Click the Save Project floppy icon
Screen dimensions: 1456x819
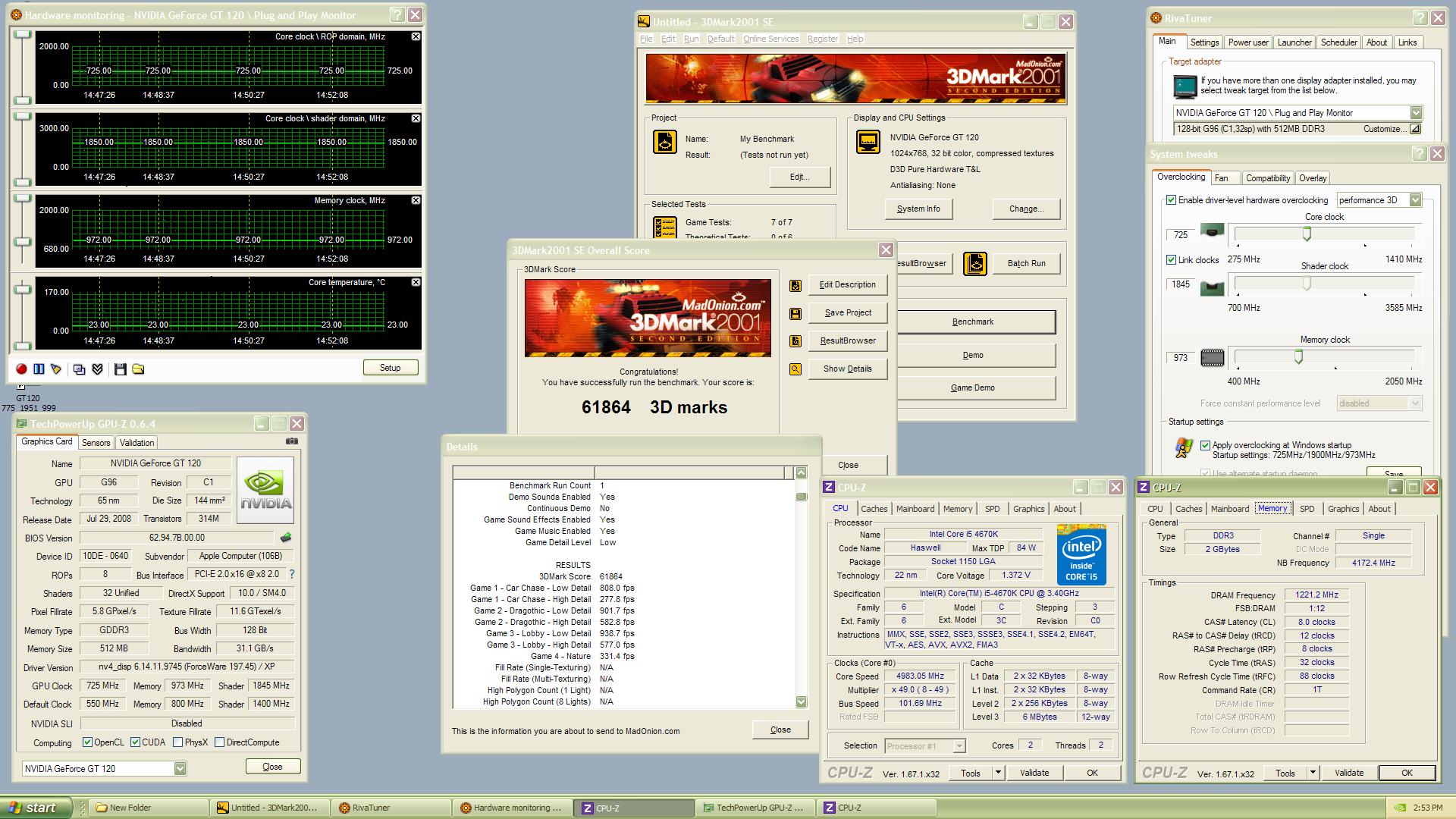[795, 314]
